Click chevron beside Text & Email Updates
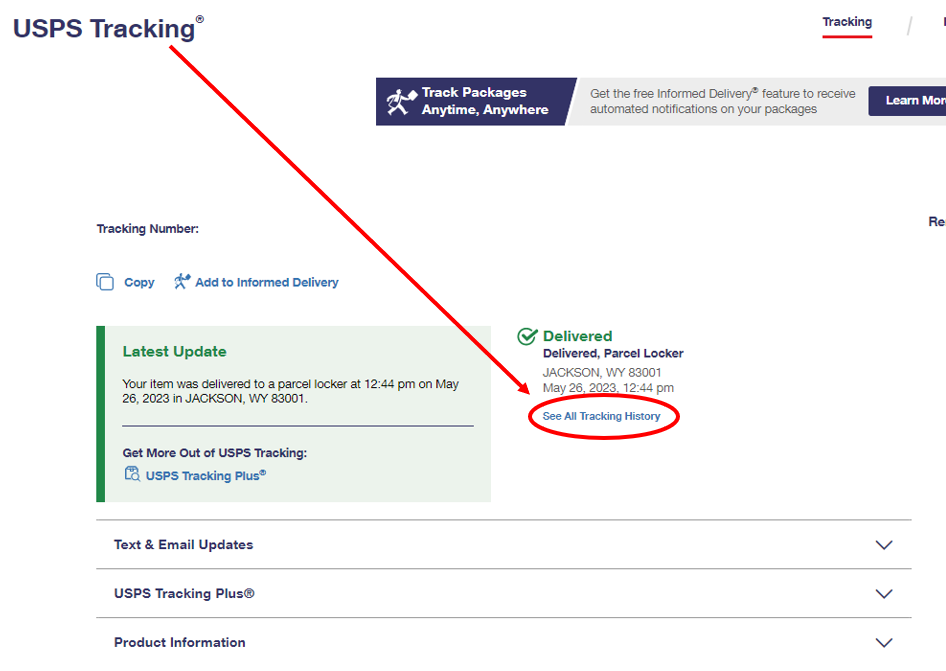The width and height of the screenshot is (946, 671). [x=884, y=545]
